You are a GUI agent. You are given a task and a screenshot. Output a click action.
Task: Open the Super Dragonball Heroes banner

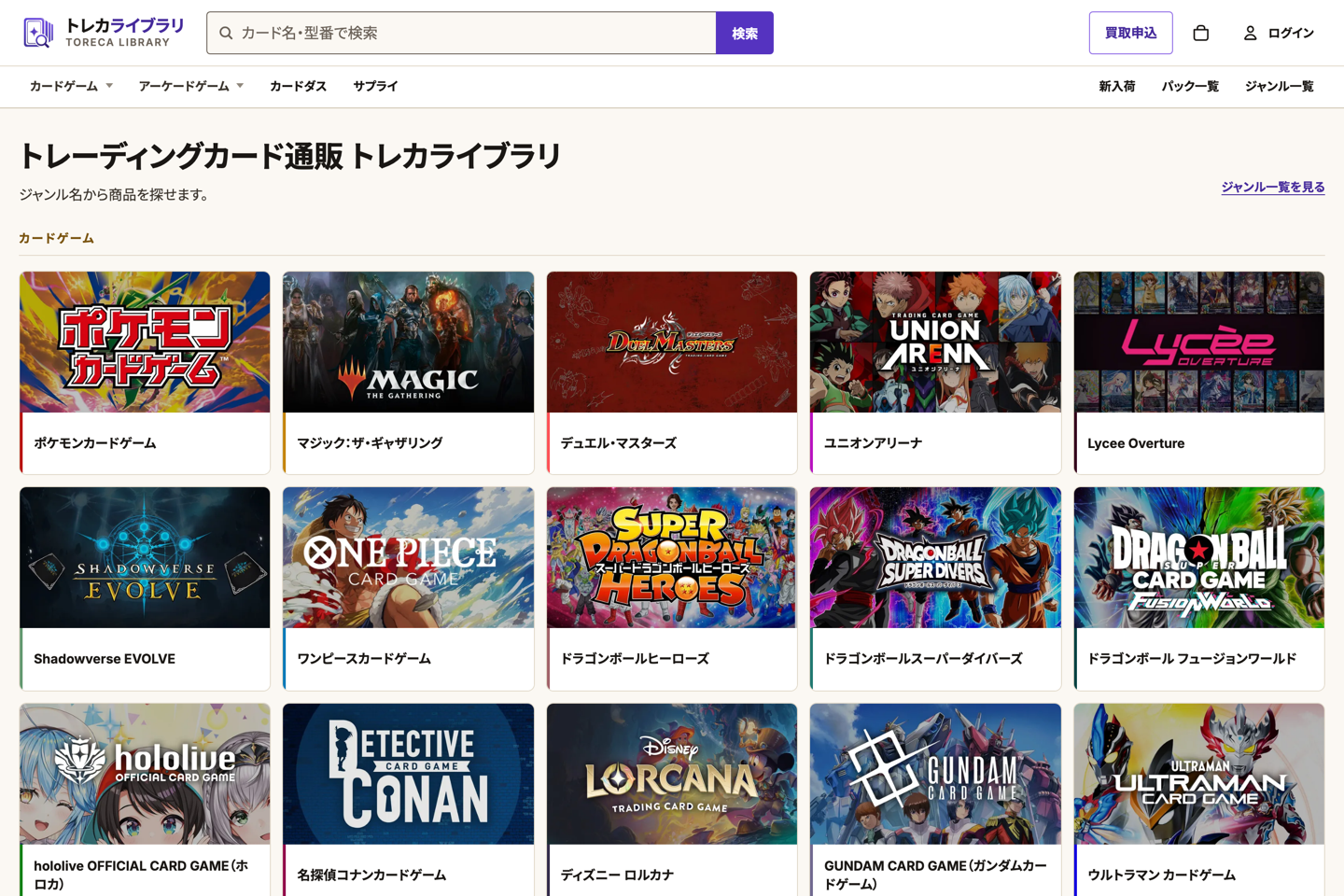coord(672,558)
